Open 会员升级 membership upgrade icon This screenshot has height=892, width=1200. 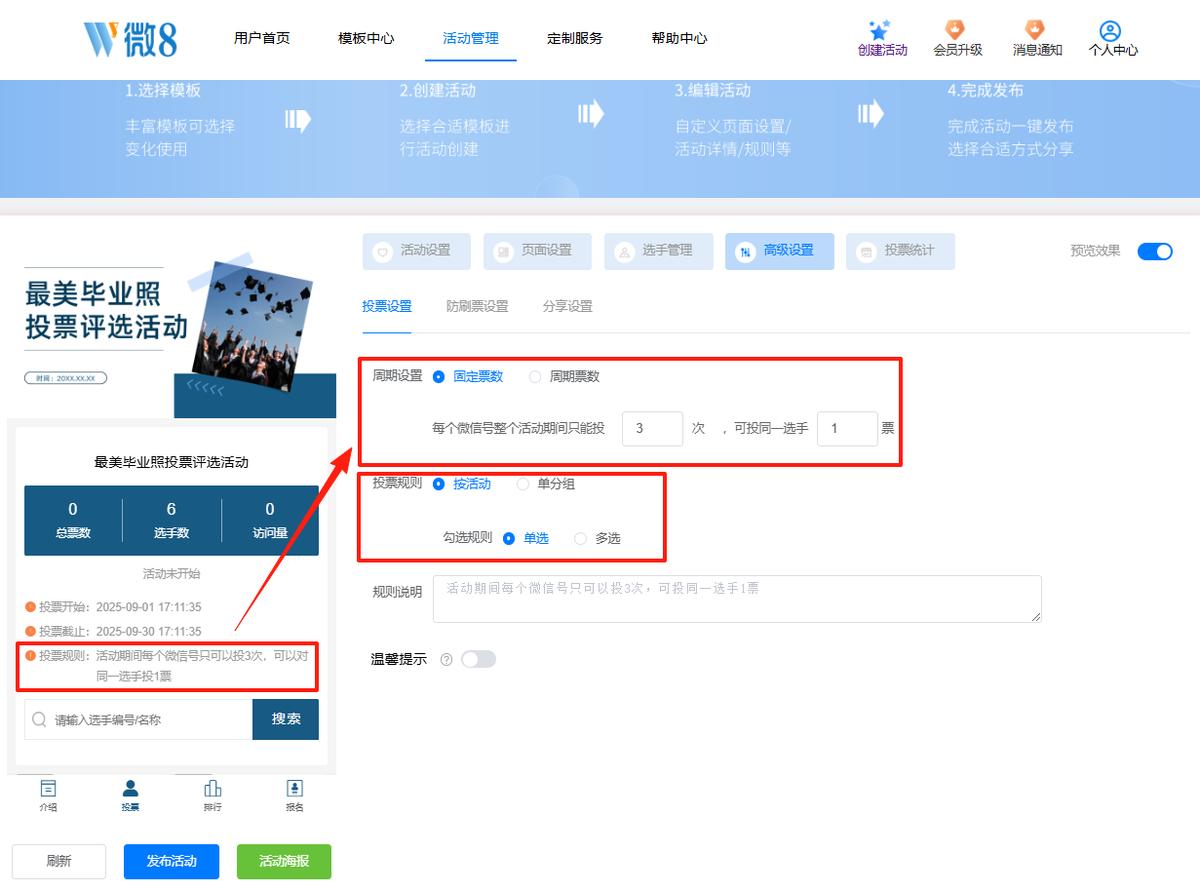tap(956, 29)
